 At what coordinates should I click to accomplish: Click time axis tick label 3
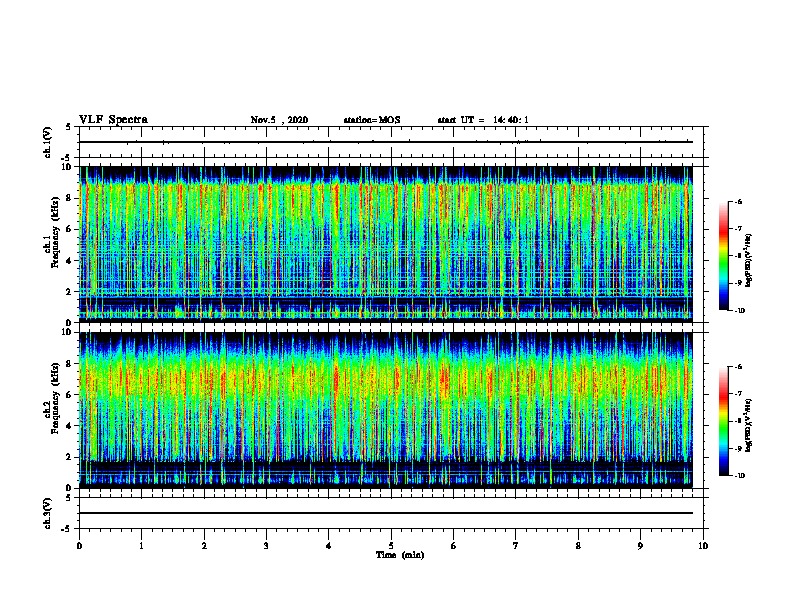click(266, 546)
